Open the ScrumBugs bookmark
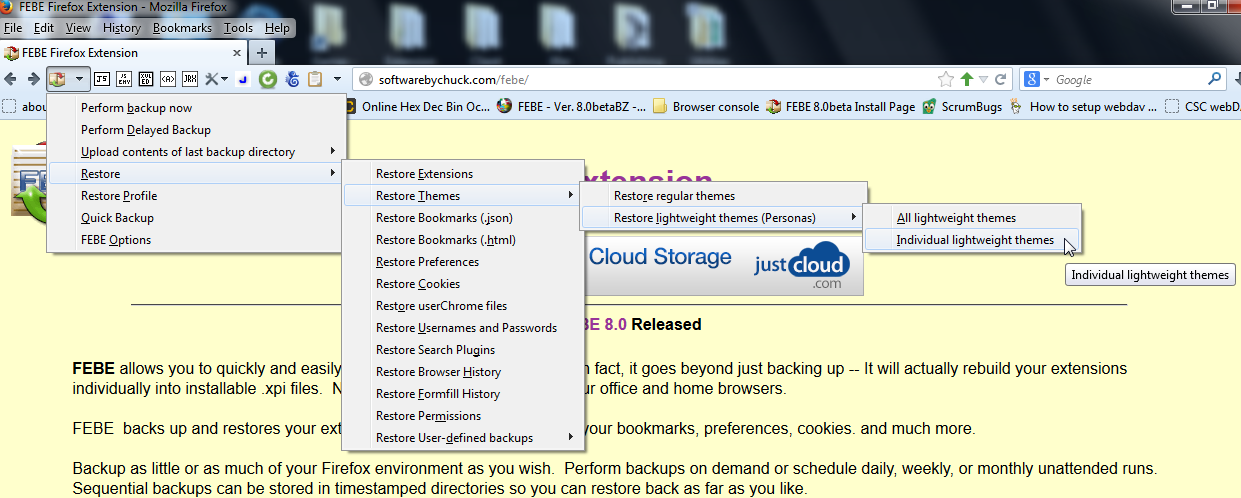 [962, 106]
